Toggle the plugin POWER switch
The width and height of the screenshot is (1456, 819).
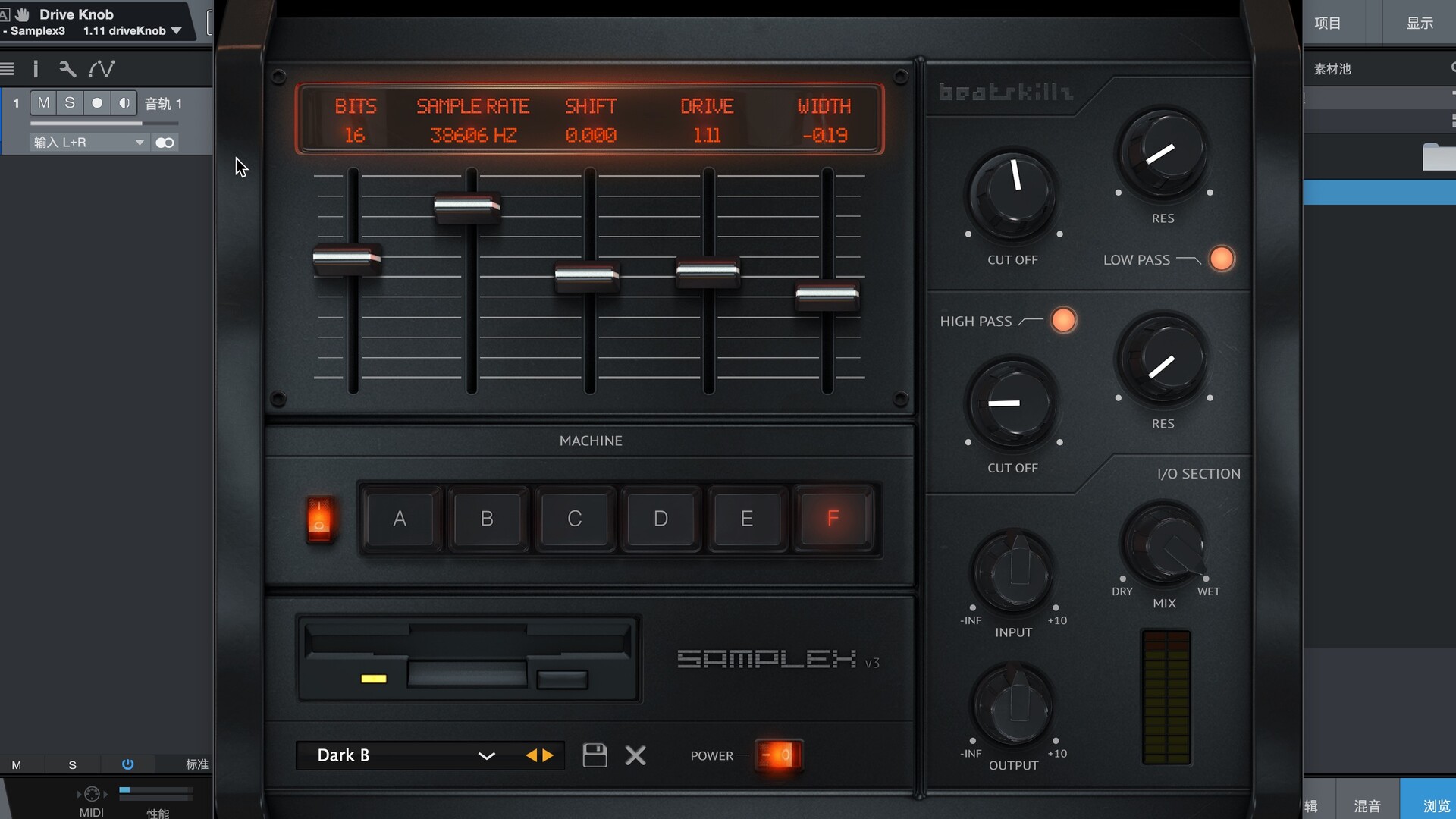click(x=779, y=755)
